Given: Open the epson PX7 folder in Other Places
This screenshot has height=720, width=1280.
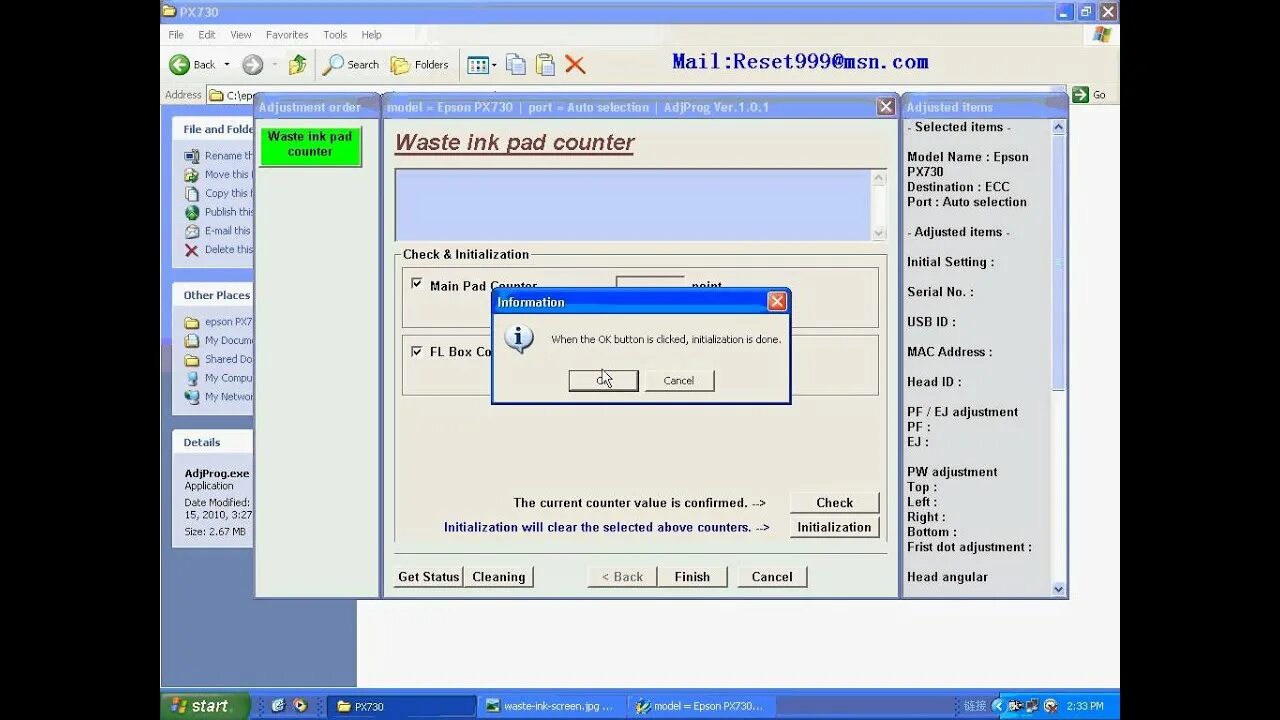Looking at the screenshot, I should 218,322.
